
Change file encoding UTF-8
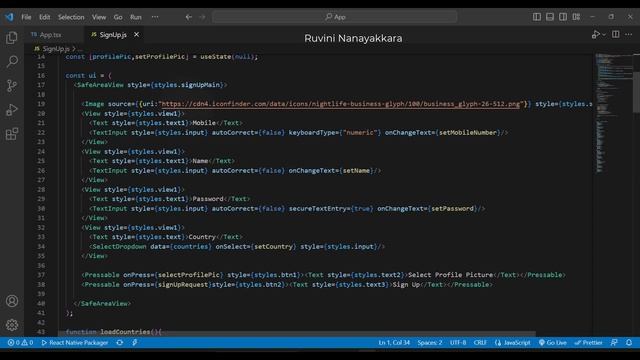(x=458, y=342)
